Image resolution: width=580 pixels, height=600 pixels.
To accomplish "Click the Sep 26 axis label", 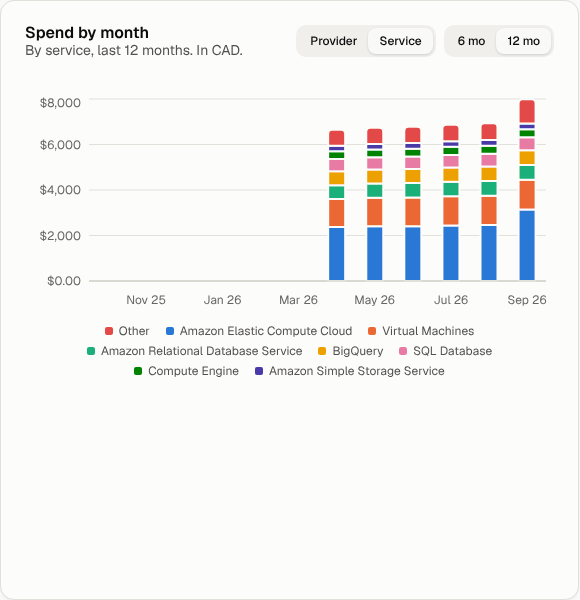I will tap(527, 300).
